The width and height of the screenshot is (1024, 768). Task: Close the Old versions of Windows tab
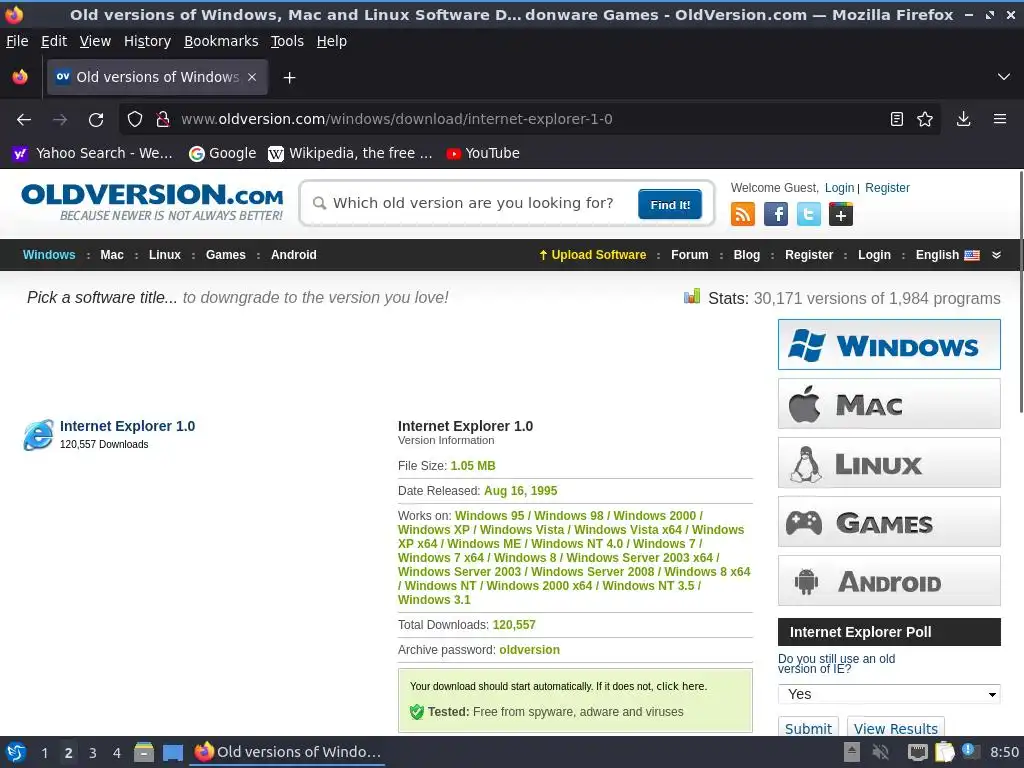pos(252,77)
